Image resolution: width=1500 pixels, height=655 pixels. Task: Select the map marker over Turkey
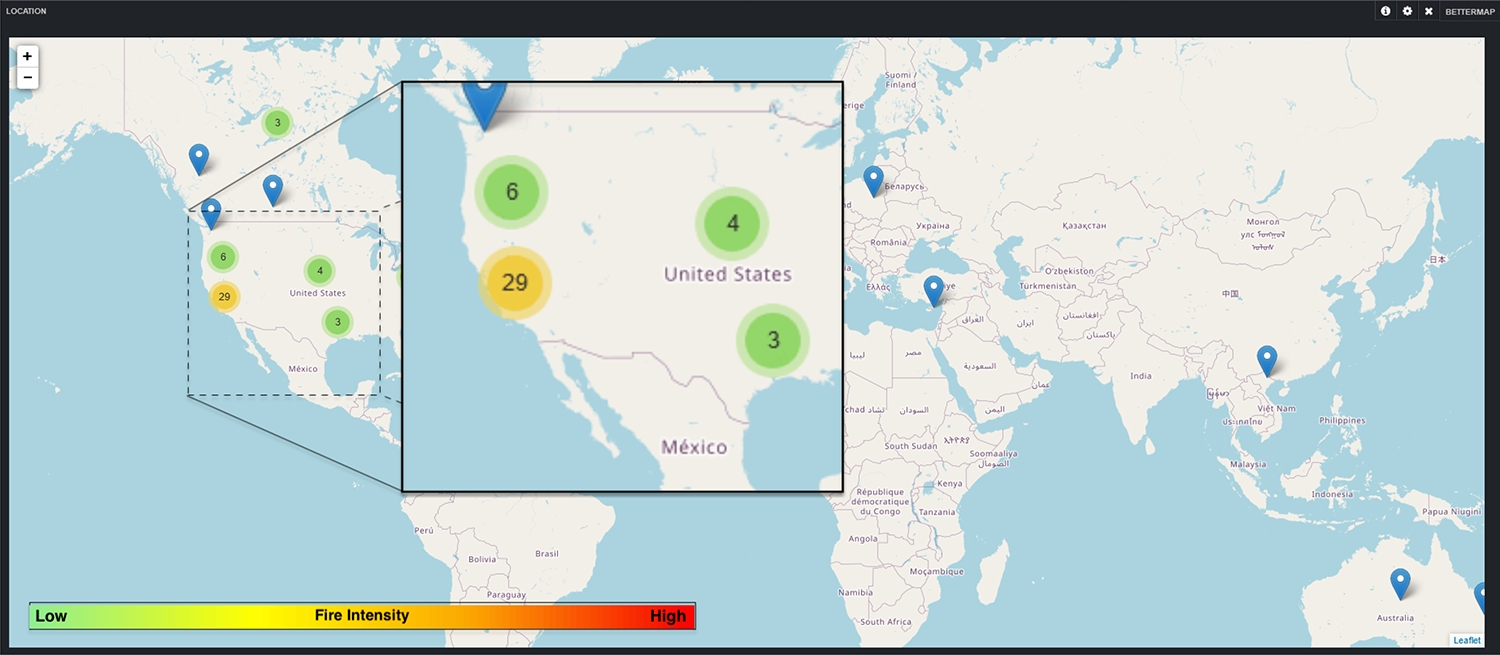pyautogui.click(x=933, y=289)
